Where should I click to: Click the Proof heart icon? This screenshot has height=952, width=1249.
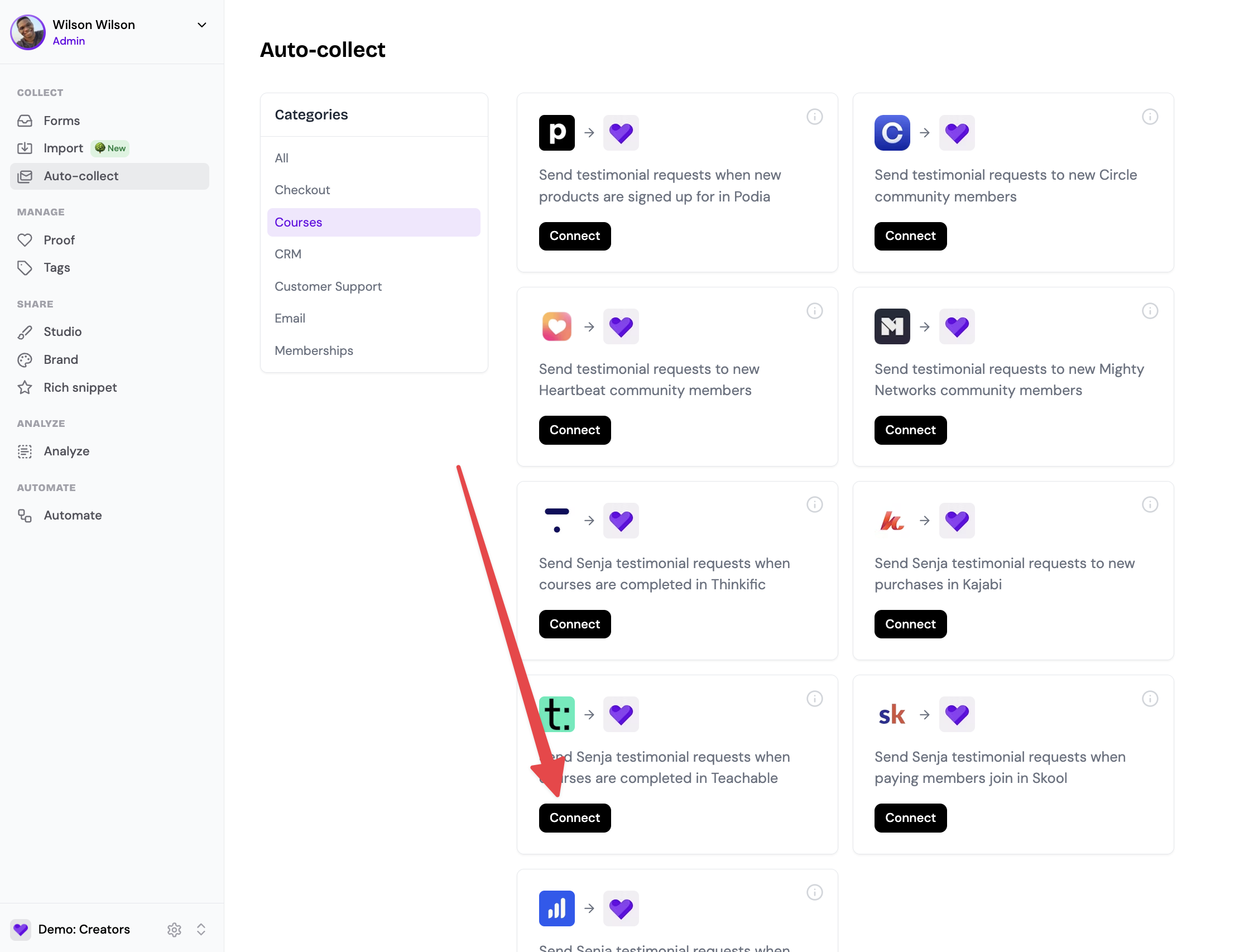pyautogui.click(x=25, y=240)
